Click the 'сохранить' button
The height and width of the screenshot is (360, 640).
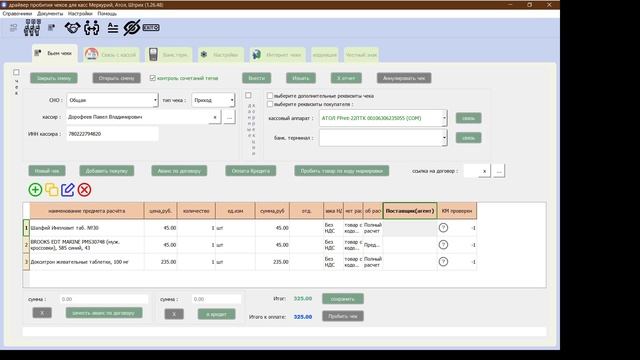[343, 299]
